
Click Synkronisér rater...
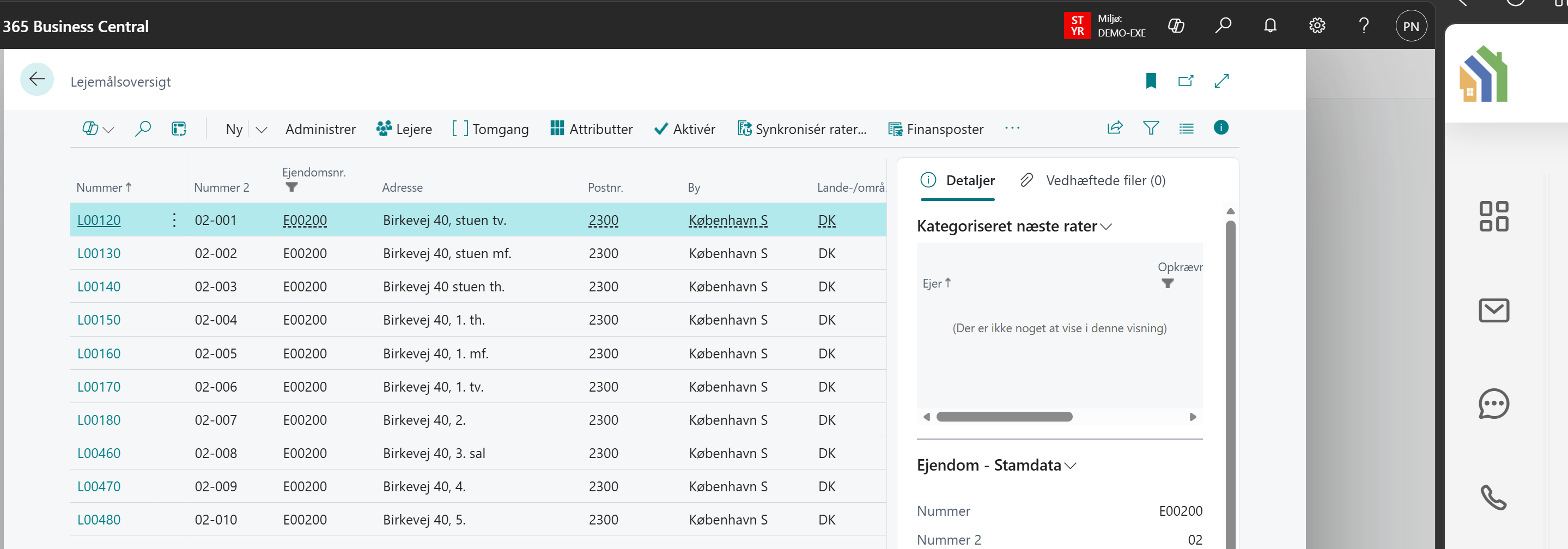(x=801, y=129)
